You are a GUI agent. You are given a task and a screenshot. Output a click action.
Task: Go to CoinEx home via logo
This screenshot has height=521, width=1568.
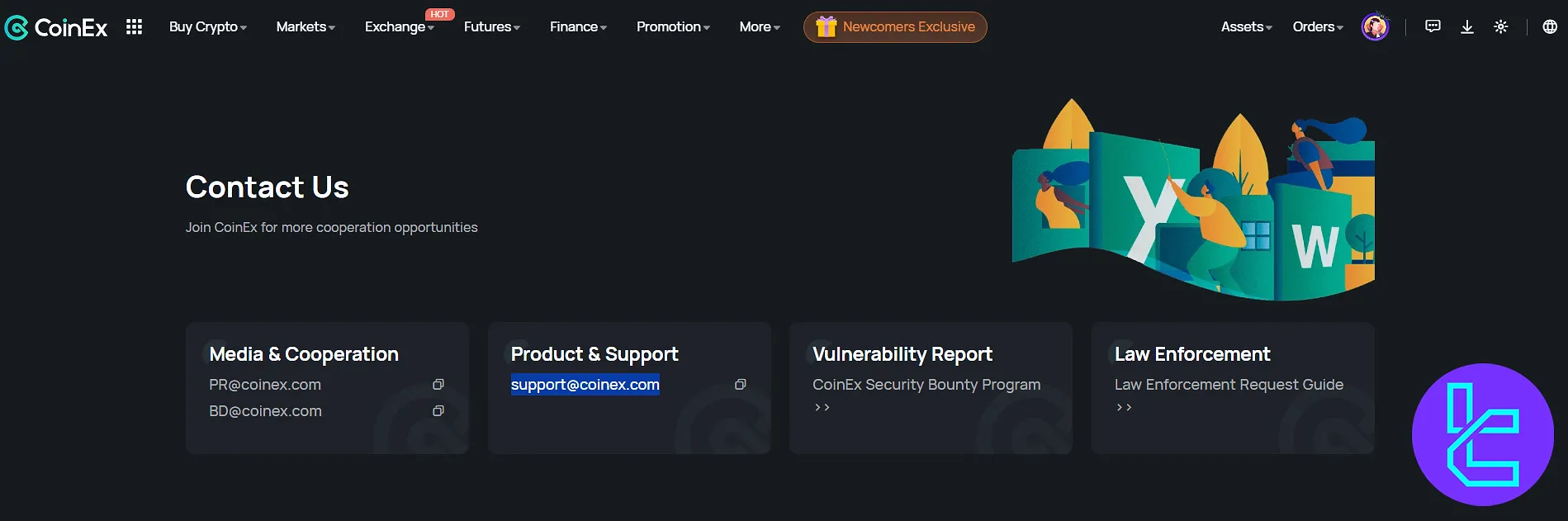(x=56, y=27)
